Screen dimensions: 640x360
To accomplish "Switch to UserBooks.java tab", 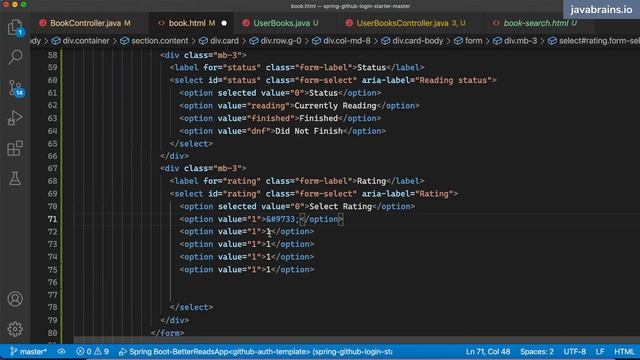I will click(281, 23).
